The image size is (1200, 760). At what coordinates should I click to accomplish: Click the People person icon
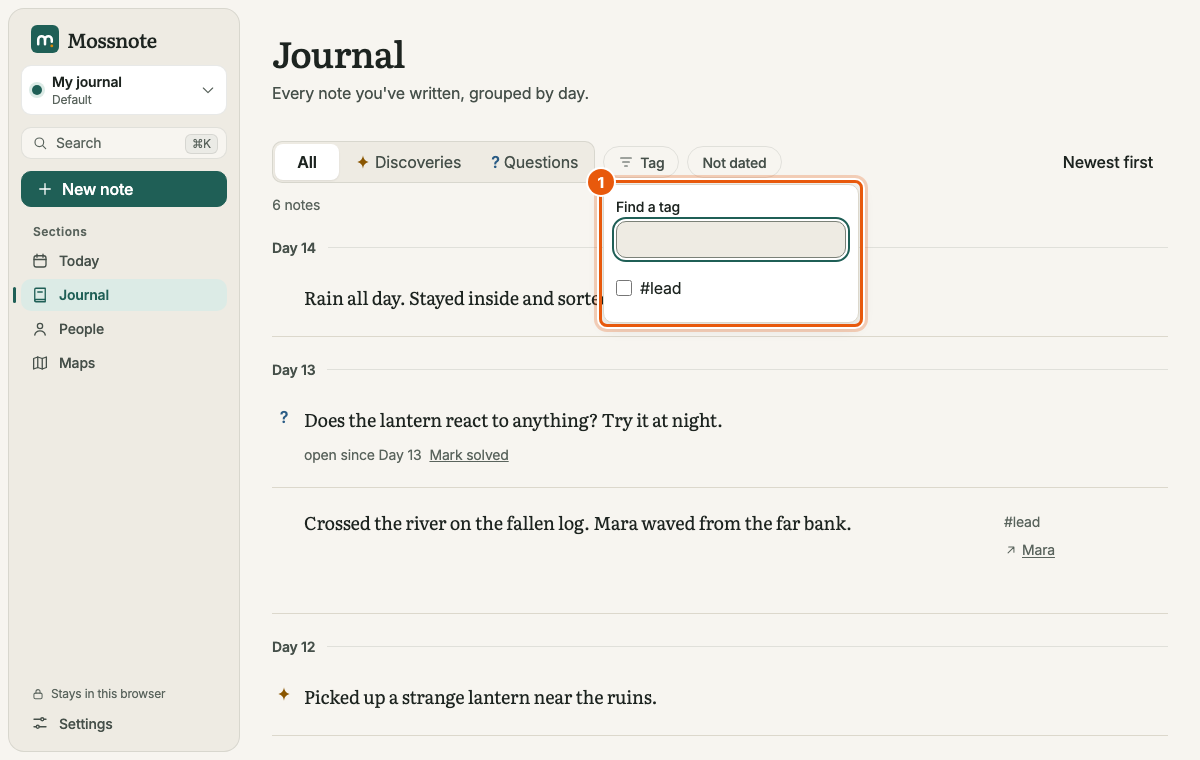pyautogui.click(x=40, y=329)
